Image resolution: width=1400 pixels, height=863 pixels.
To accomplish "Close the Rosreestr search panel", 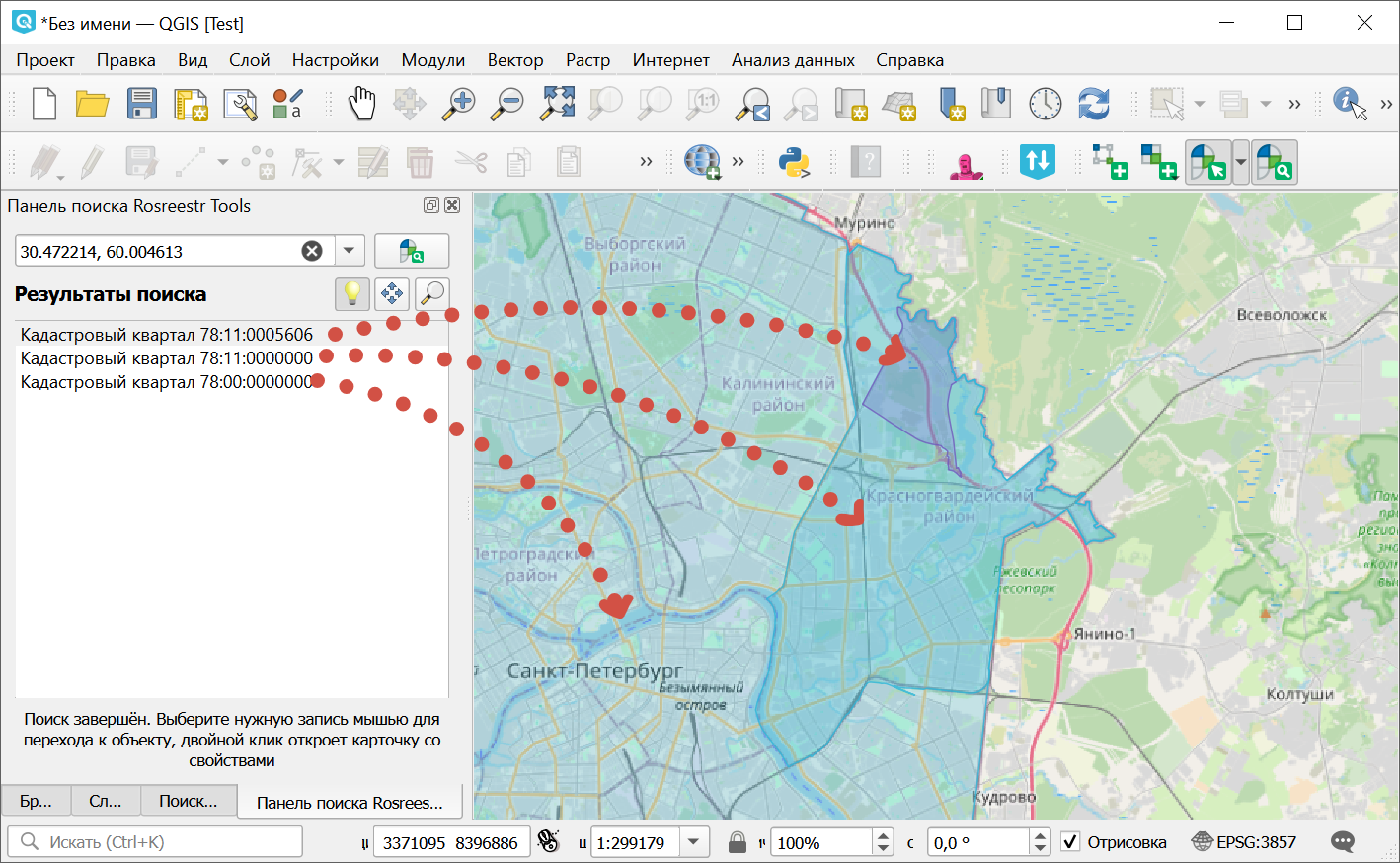I will 452,205.
